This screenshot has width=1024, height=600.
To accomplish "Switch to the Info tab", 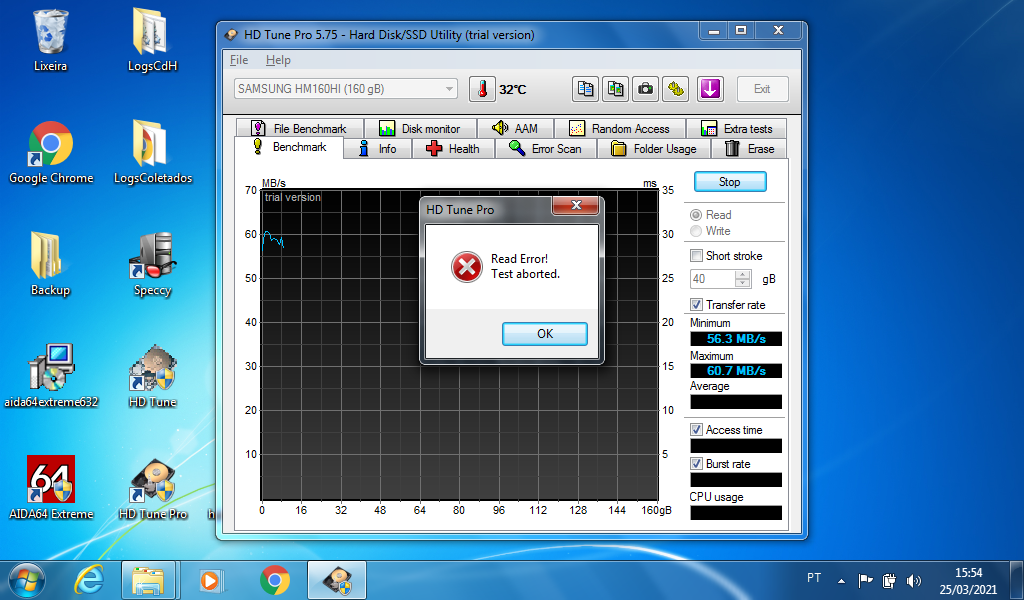I will tap(379, 149).
